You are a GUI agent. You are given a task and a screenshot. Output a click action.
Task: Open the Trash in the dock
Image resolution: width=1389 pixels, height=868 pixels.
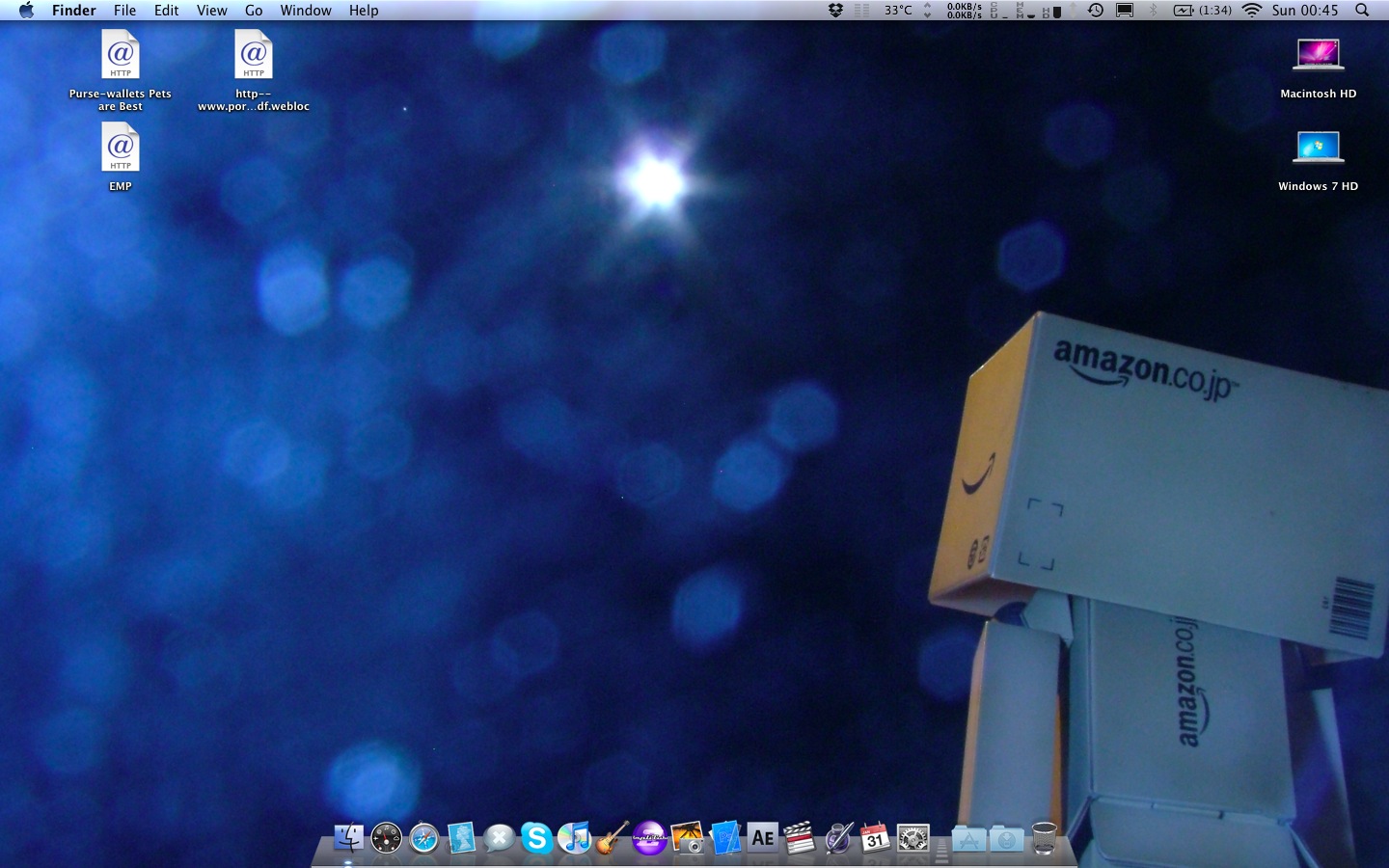(1044, 838)
